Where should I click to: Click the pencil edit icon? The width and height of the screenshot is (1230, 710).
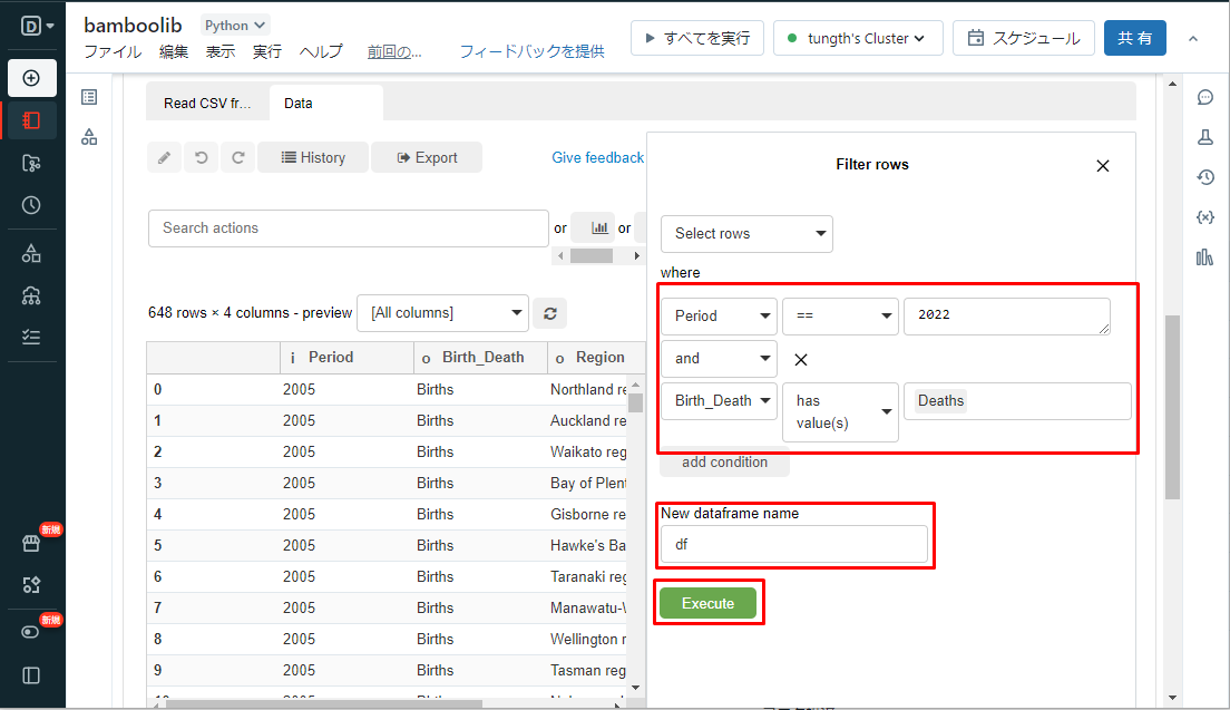(x=164, y=158)
